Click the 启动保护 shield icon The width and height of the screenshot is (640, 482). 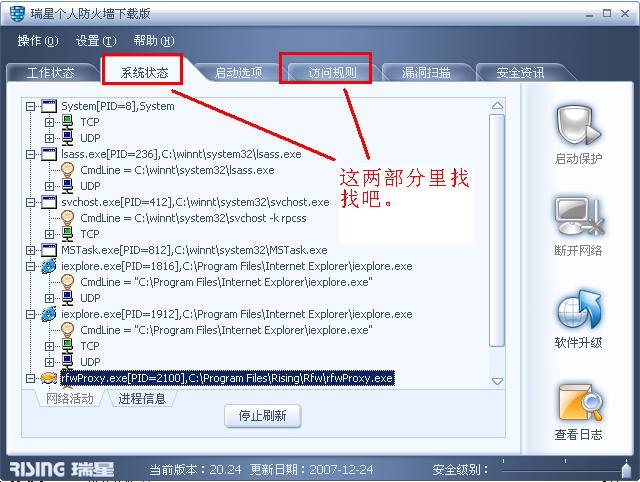pyautogui.click(x=578, y=124)
